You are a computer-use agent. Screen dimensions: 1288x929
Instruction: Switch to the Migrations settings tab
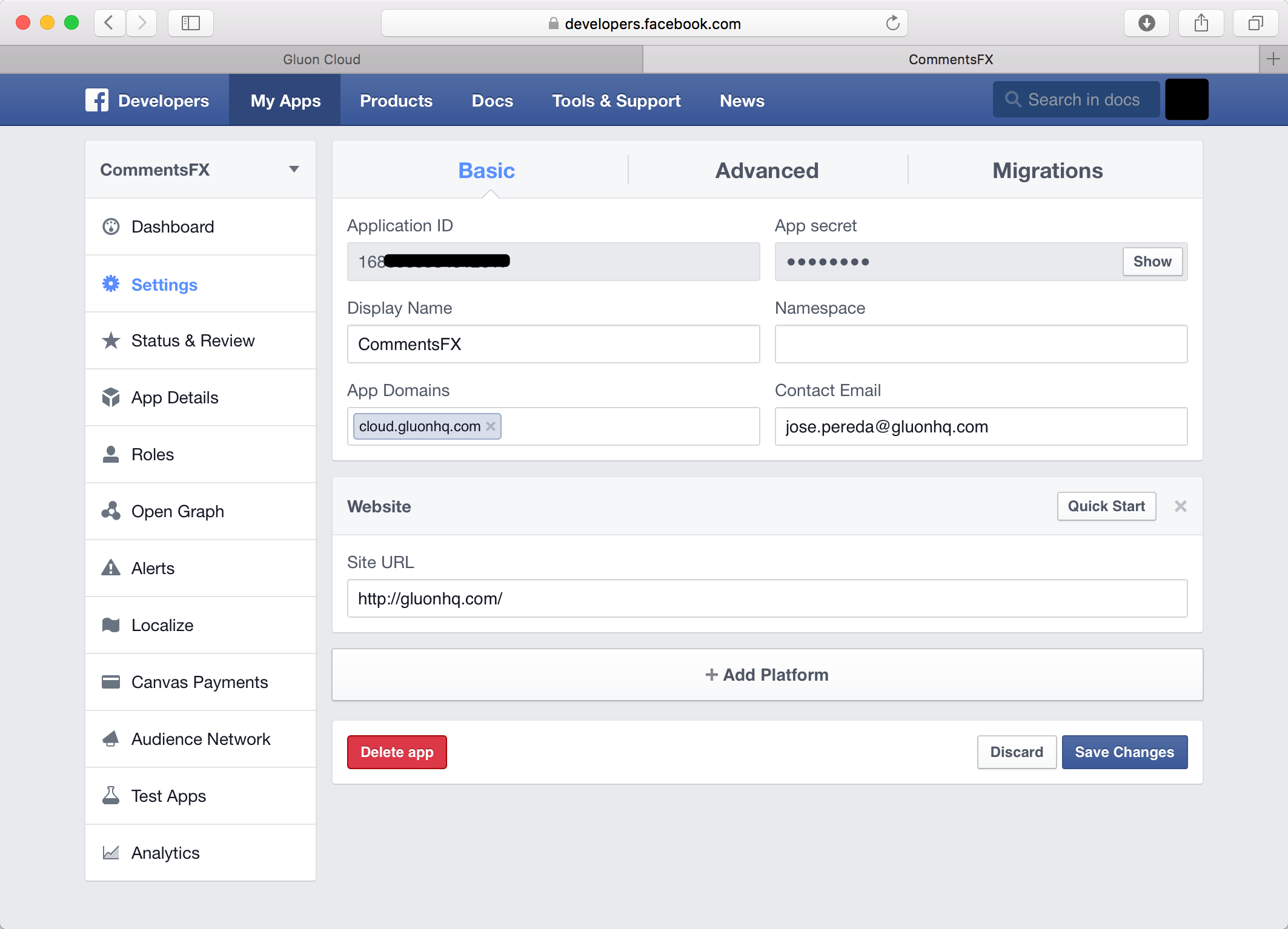point(1047,170)
